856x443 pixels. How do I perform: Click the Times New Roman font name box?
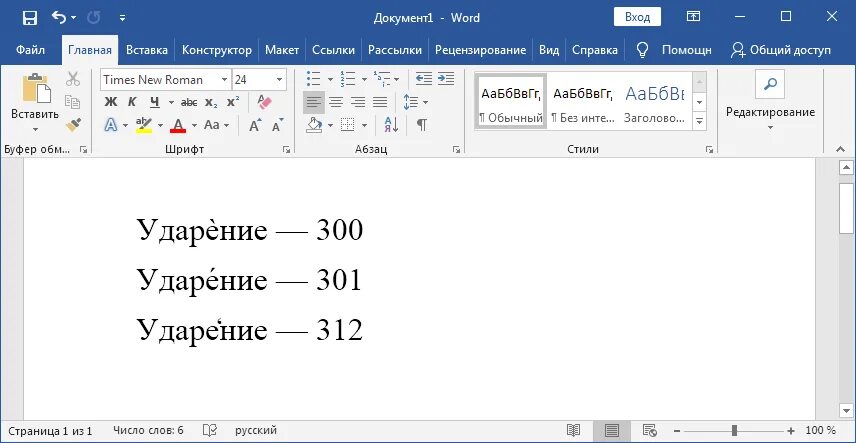tap(160, 80)
